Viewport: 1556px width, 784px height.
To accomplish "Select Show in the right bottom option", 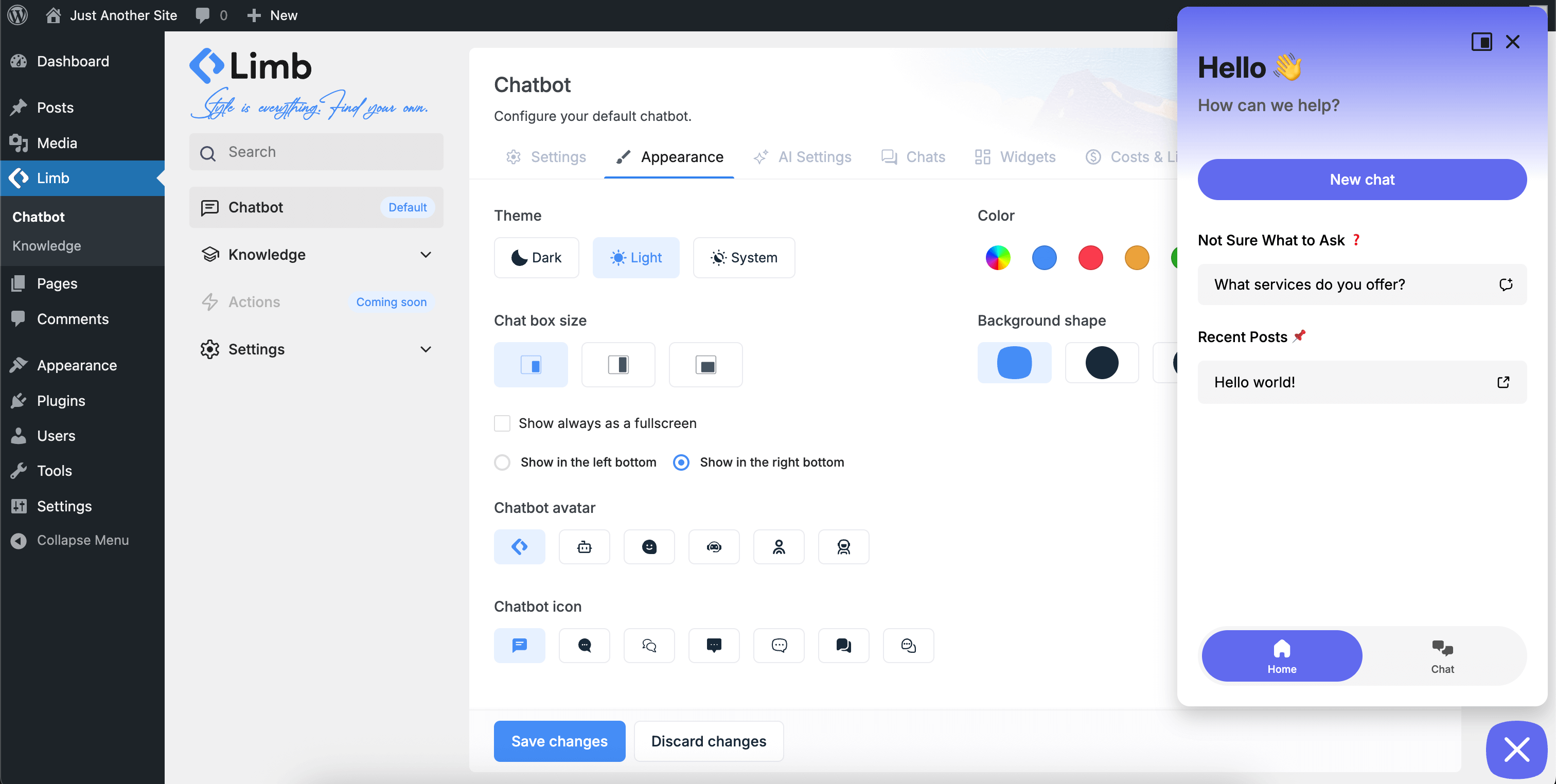I will [x=681, y=462].
